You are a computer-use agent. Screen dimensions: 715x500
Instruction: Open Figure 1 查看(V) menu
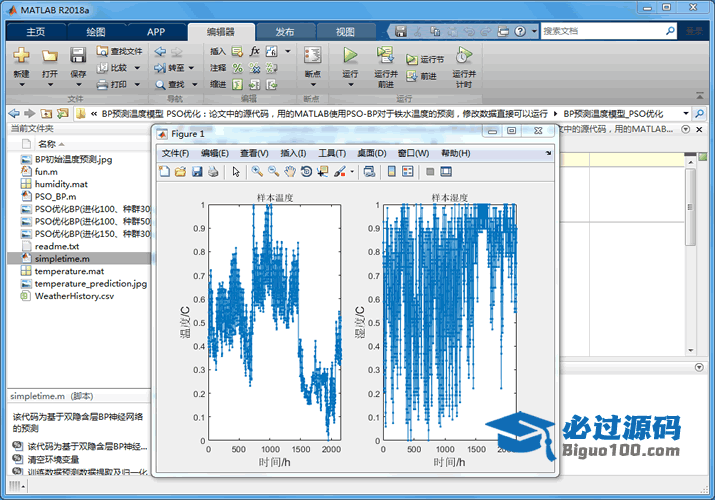pyautogui.click(x=254, y=153)
